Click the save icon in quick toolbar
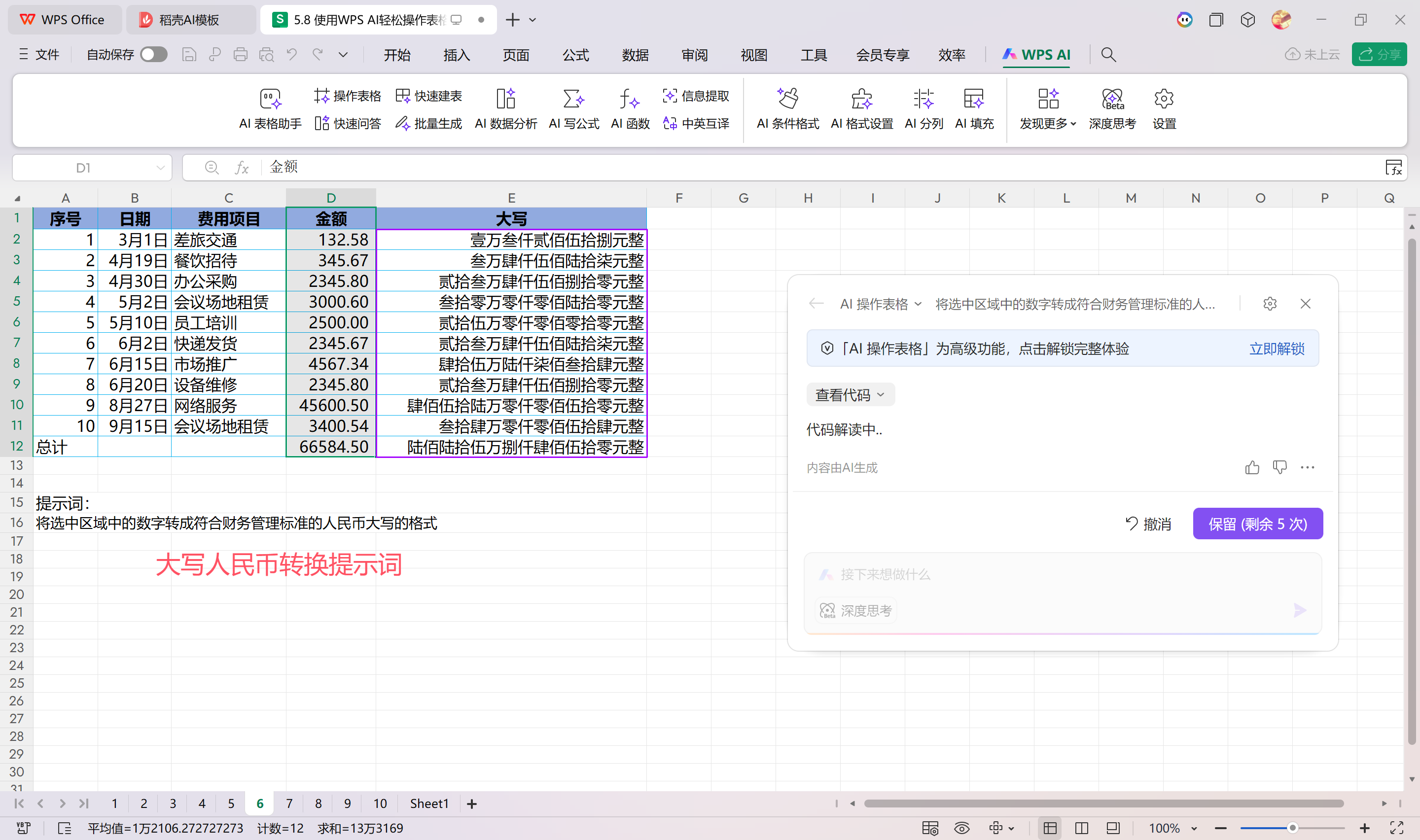This screenshot has height=840, width=1420. 189,54
